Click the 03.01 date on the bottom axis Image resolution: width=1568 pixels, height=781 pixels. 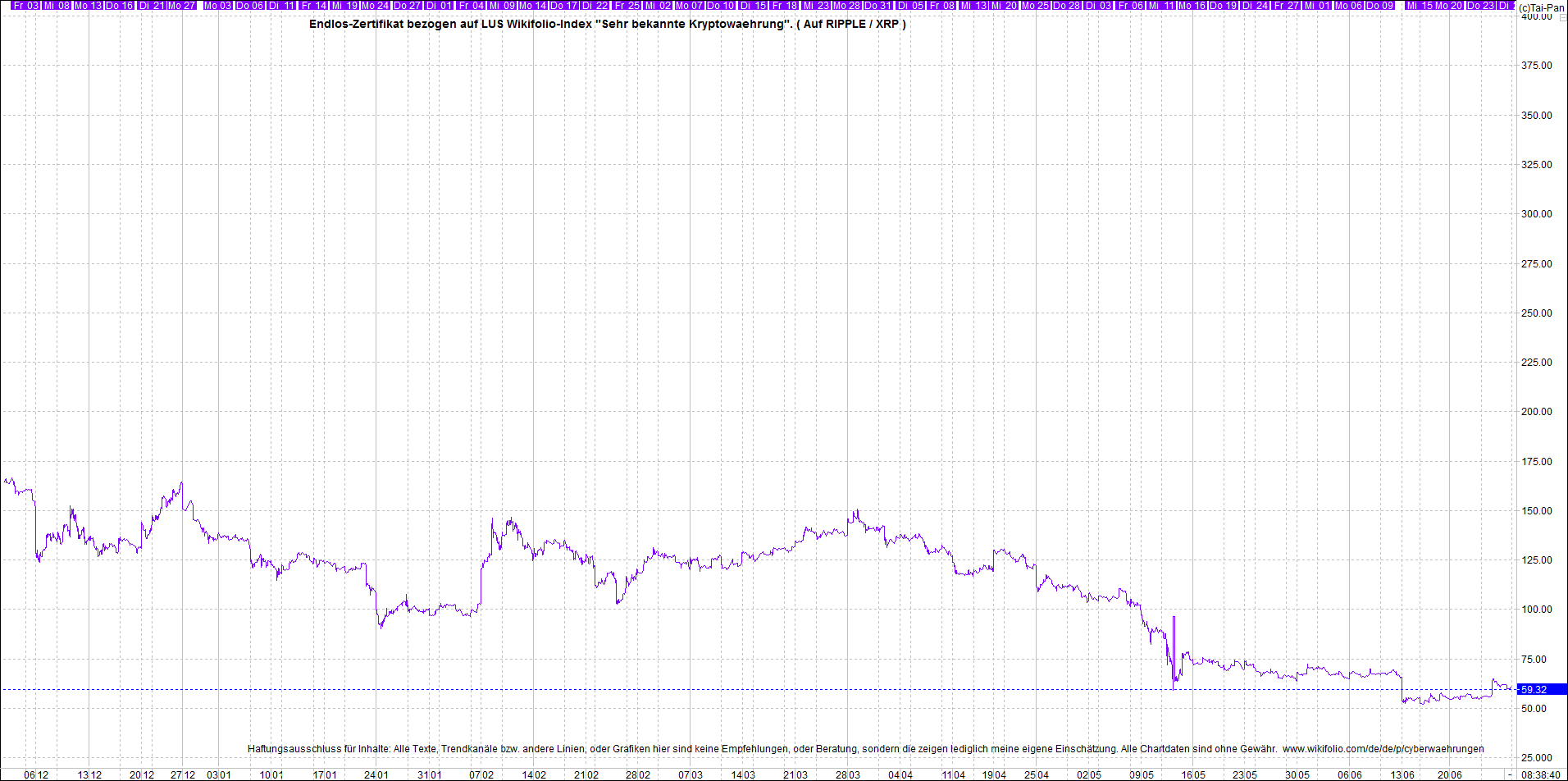219,775
